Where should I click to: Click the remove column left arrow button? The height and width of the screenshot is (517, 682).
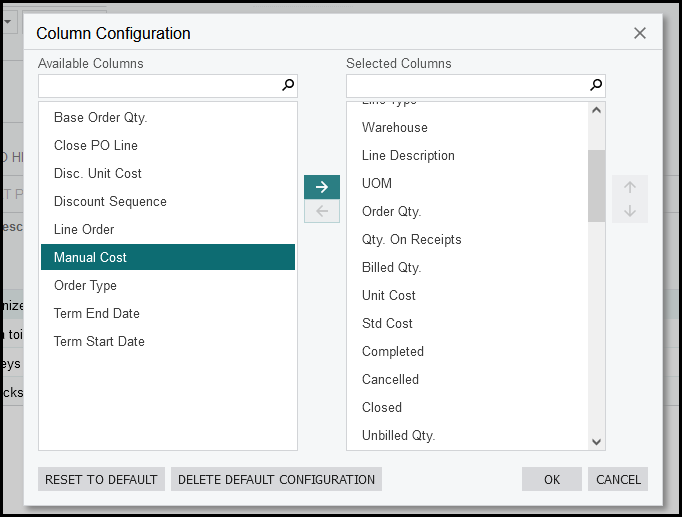click(x=321, y=211)
